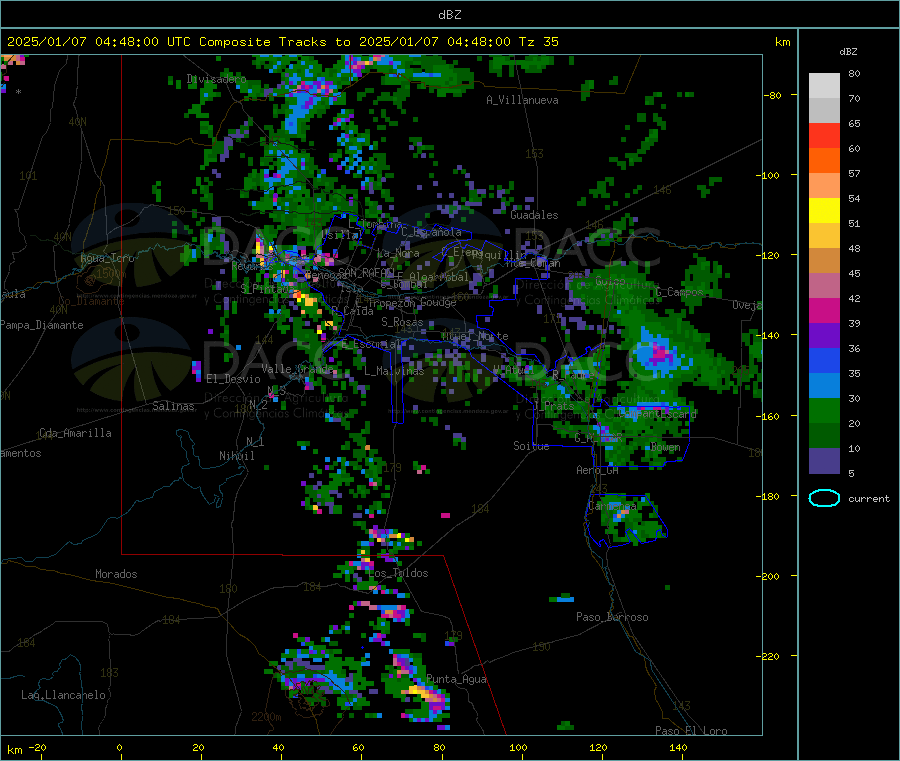Click the 'Huel_Norte' place label
Screen dimensions: 900x761
[475, 336]
